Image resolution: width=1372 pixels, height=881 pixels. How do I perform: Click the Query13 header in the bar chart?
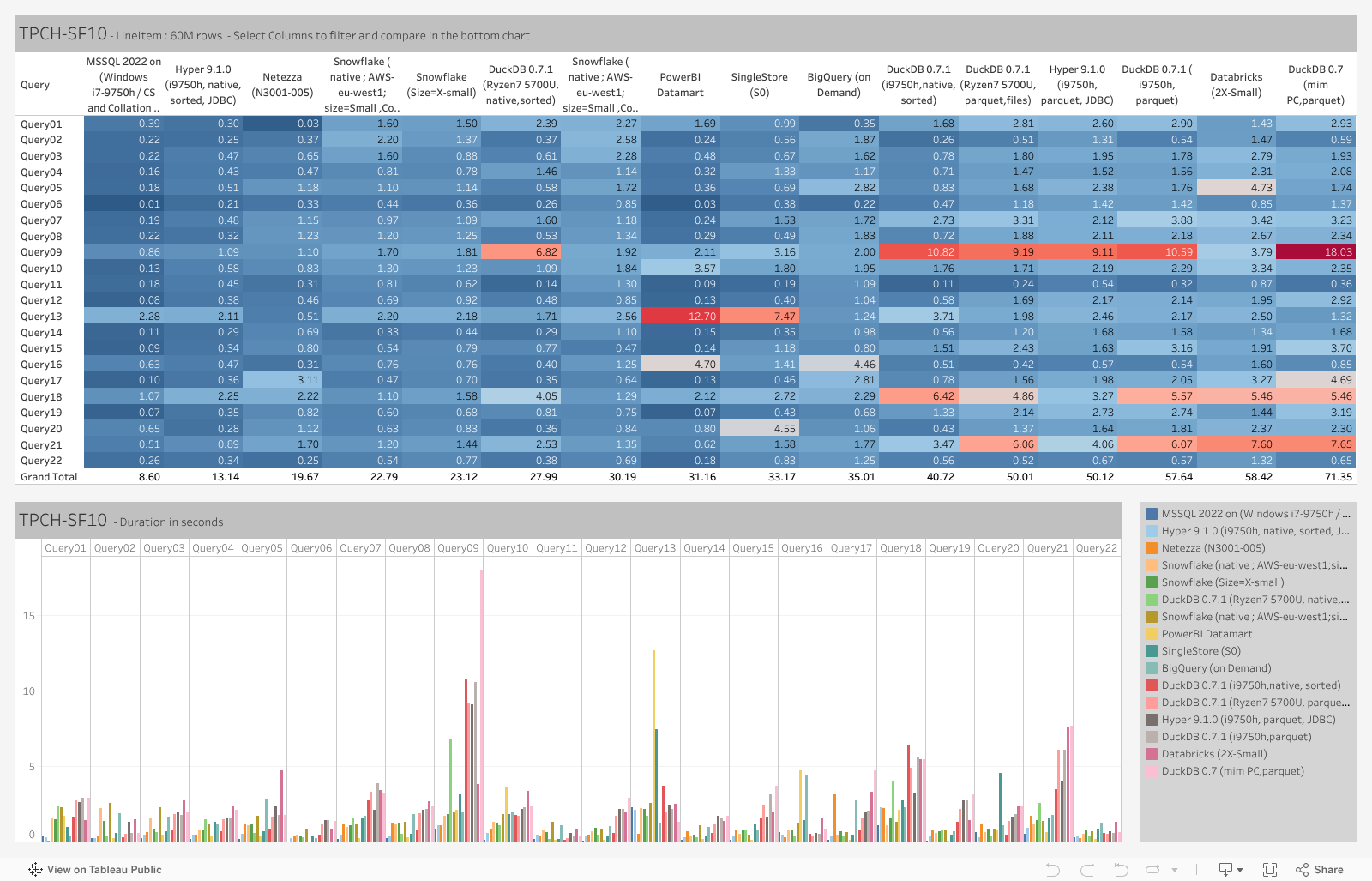(x=655, y=548)
